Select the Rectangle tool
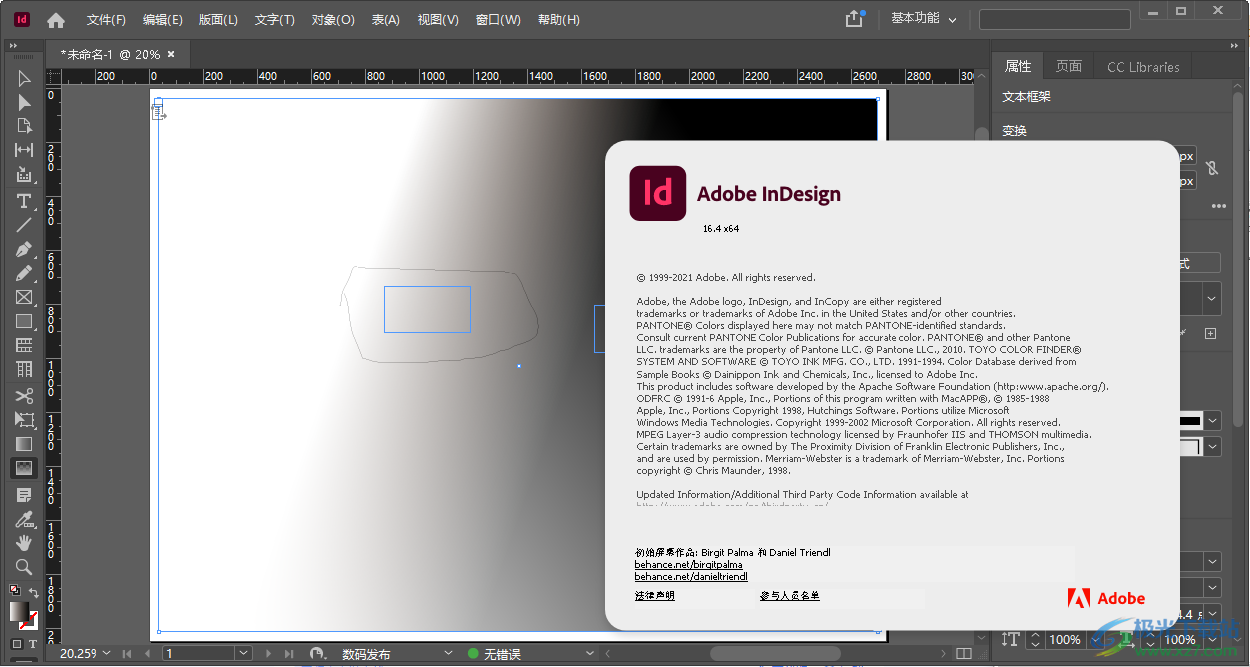This screenshot has height=667, width=1250. tap(24, 321)
